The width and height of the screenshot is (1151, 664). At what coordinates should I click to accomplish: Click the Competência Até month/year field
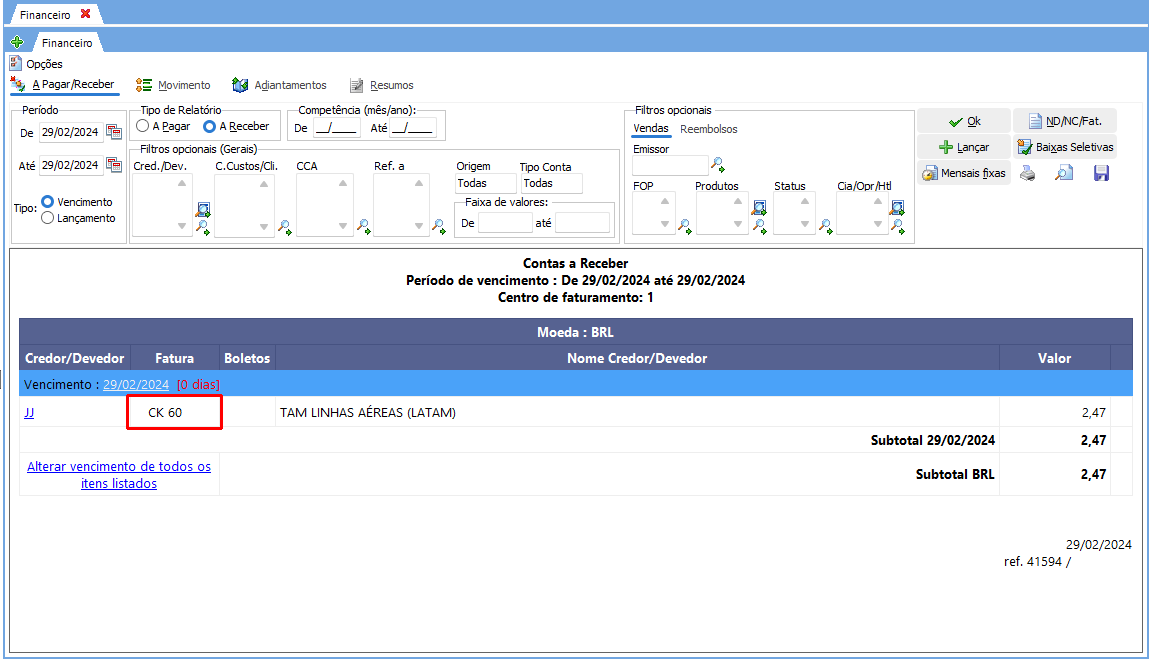(x=413, y=128)
